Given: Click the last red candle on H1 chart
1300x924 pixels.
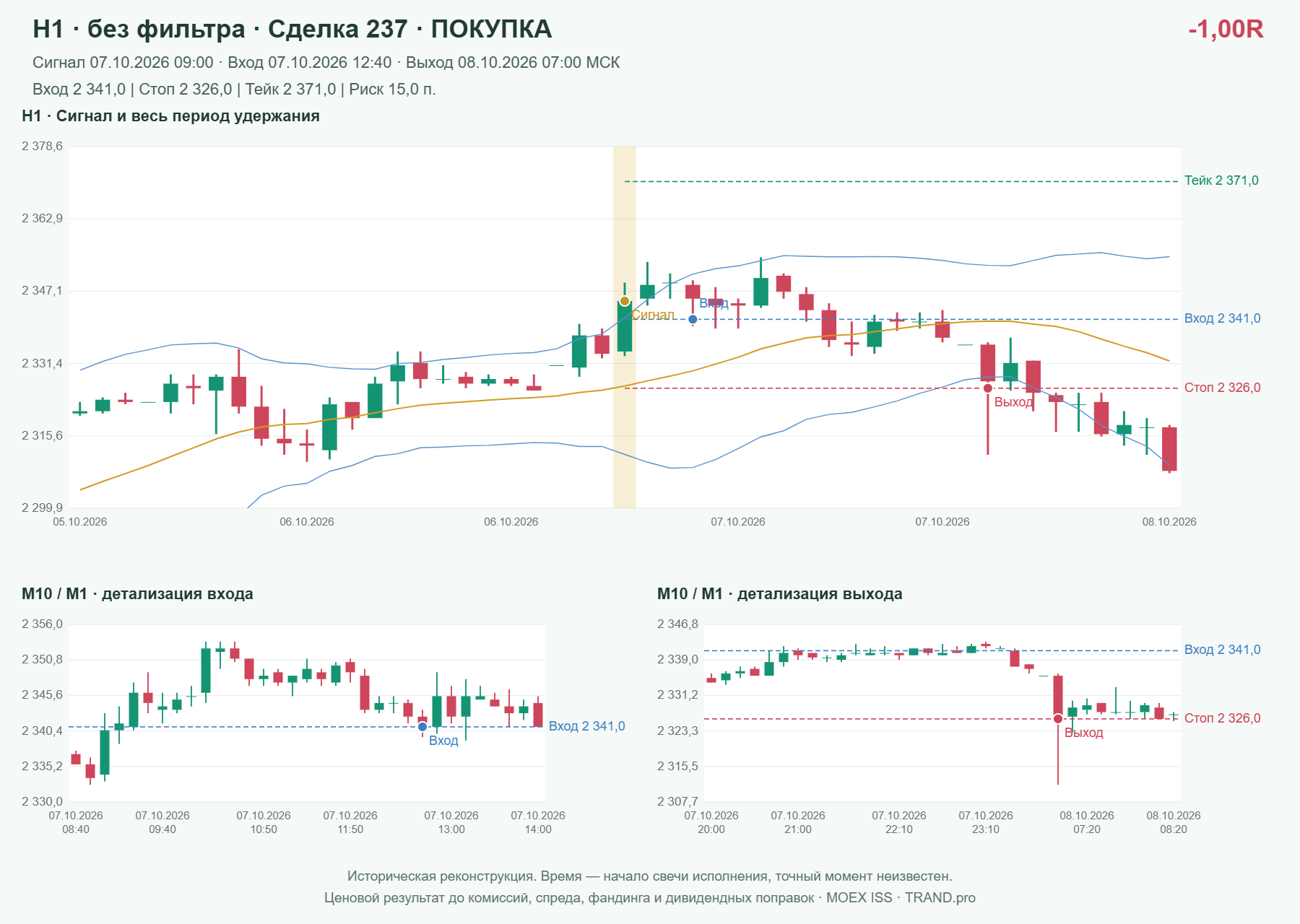Looking at the screenshot, I should 1169,449.
